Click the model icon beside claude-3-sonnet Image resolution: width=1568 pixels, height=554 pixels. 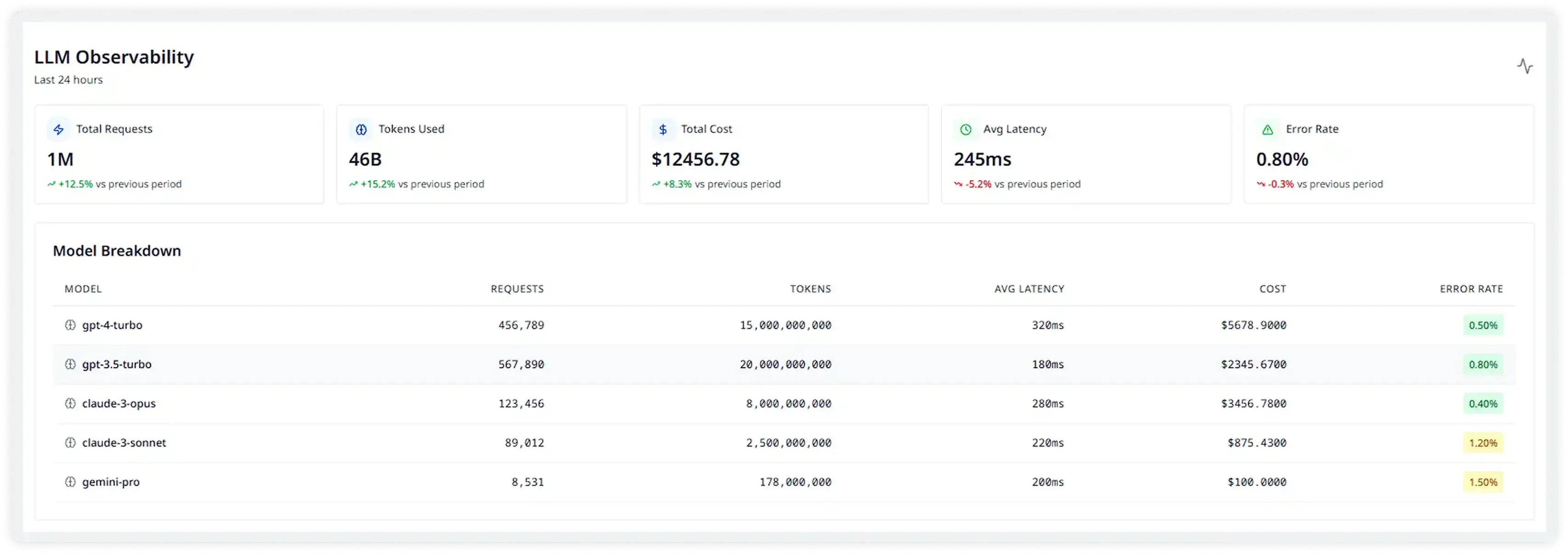pos(70,442)
